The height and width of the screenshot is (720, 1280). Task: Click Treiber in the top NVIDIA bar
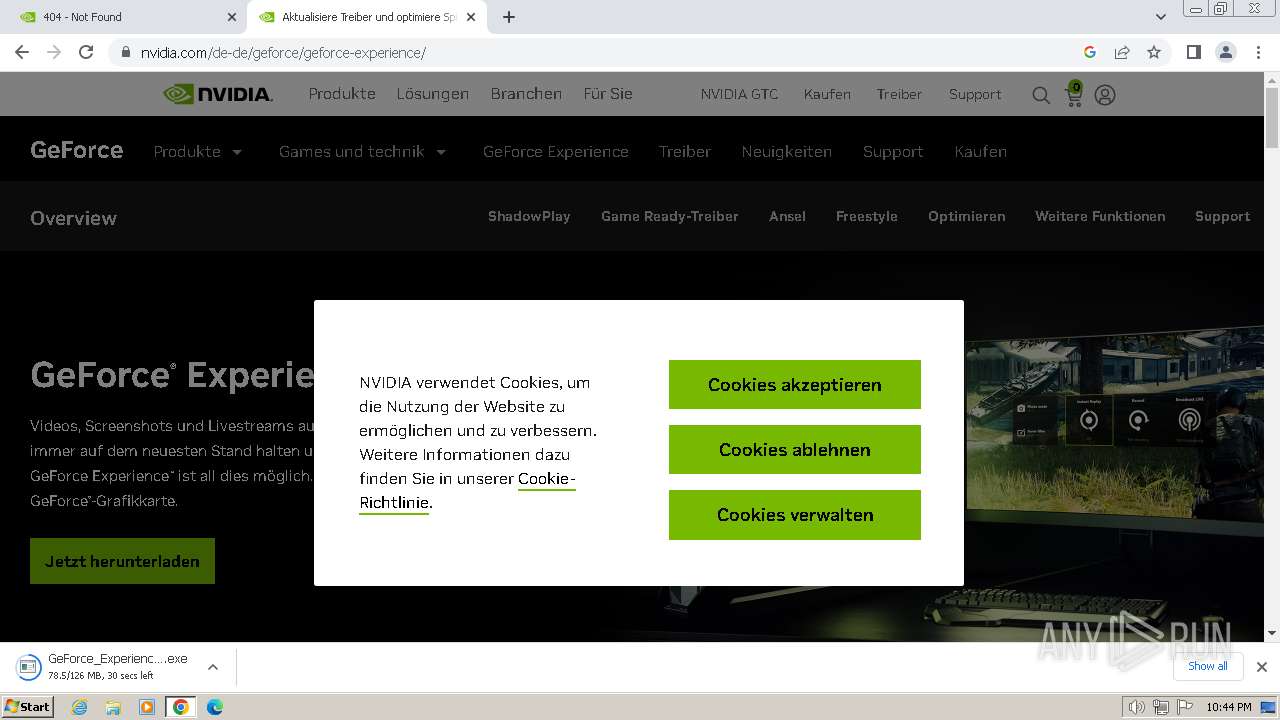click(x=899, y=94)
